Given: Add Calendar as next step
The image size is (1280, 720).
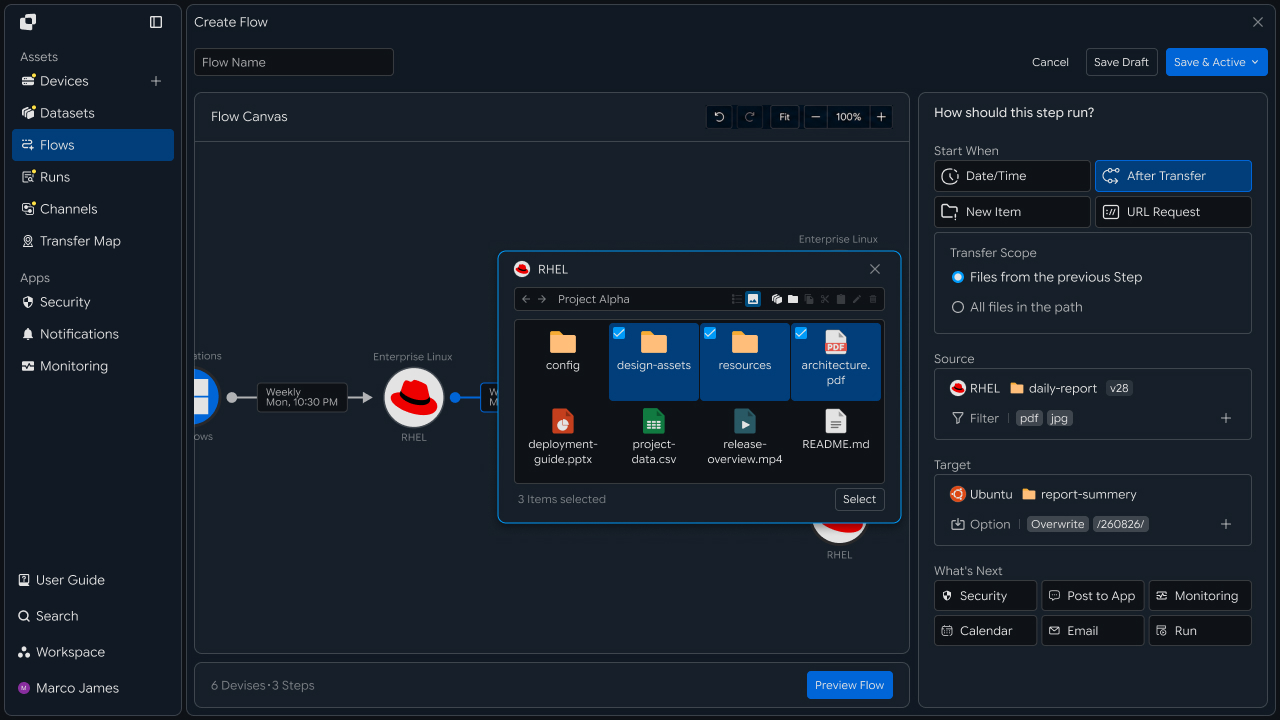Looking at the screenshot, I should click(985, 631).
